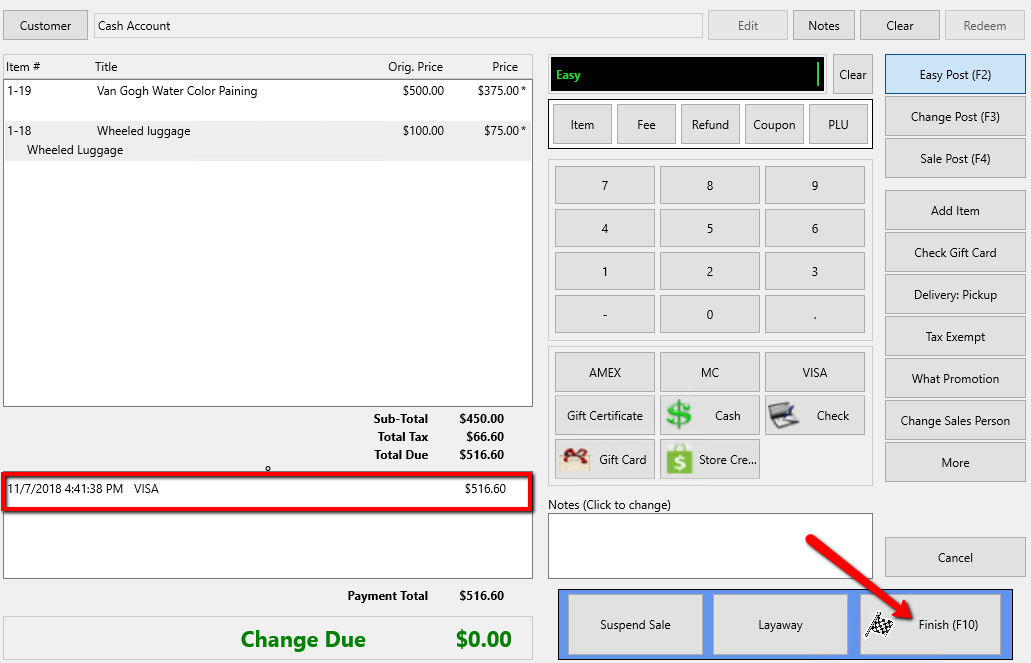Image resolution: width=1031 pixels, height=663 pixels.
Task: Select the Wheeled luggage item row
Action: point(268,140)
